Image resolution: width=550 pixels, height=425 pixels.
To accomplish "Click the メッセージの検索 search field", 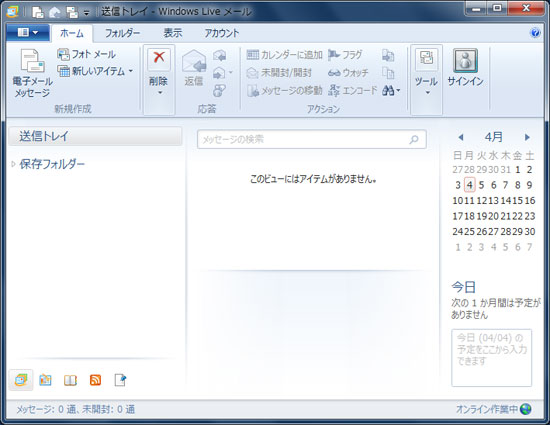I will [x=311, y=139].
